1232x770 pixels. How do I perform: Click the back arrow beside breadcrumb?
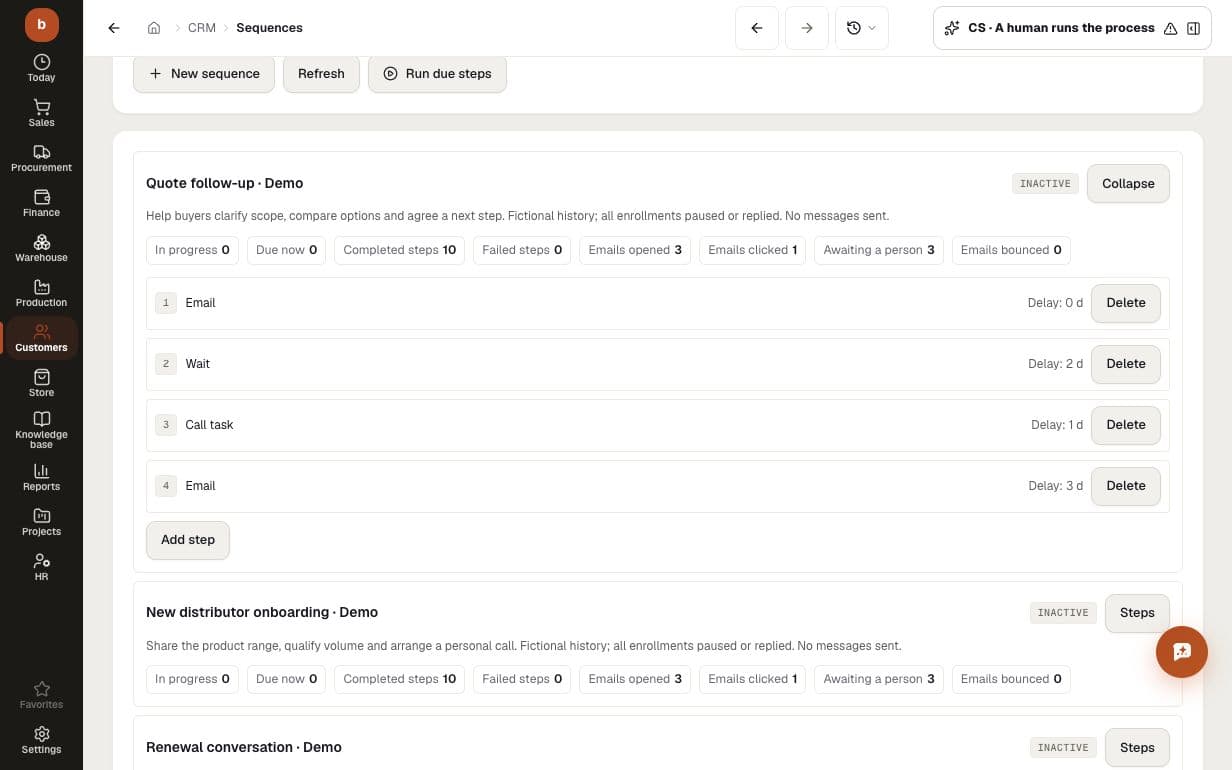click(x=114, y=28)
